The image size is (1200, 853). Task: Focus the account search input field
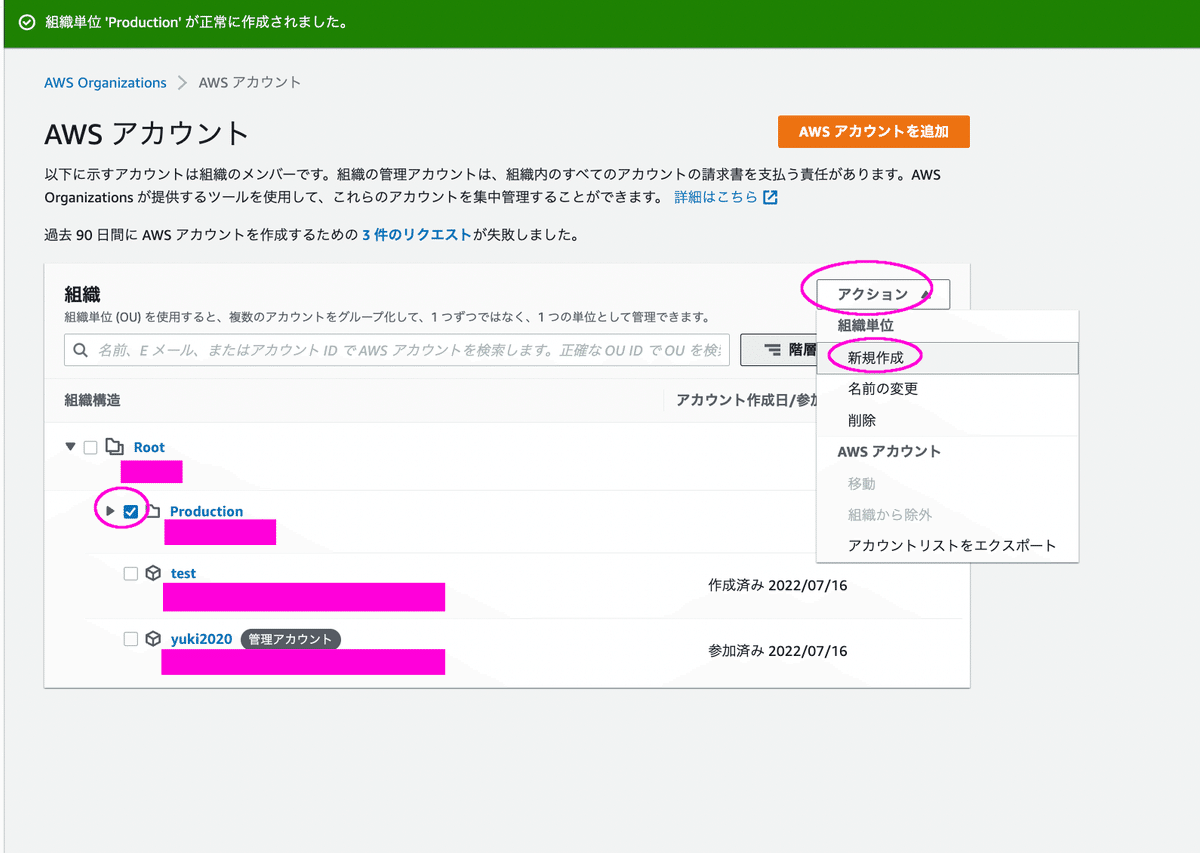[397, 350]
